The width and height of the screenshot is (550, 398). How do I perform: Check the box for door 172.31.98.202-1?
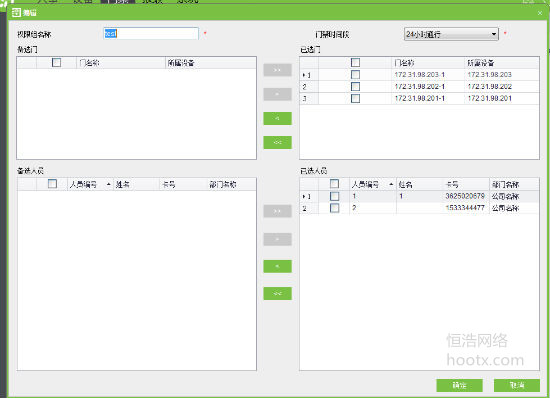[355, 87]
